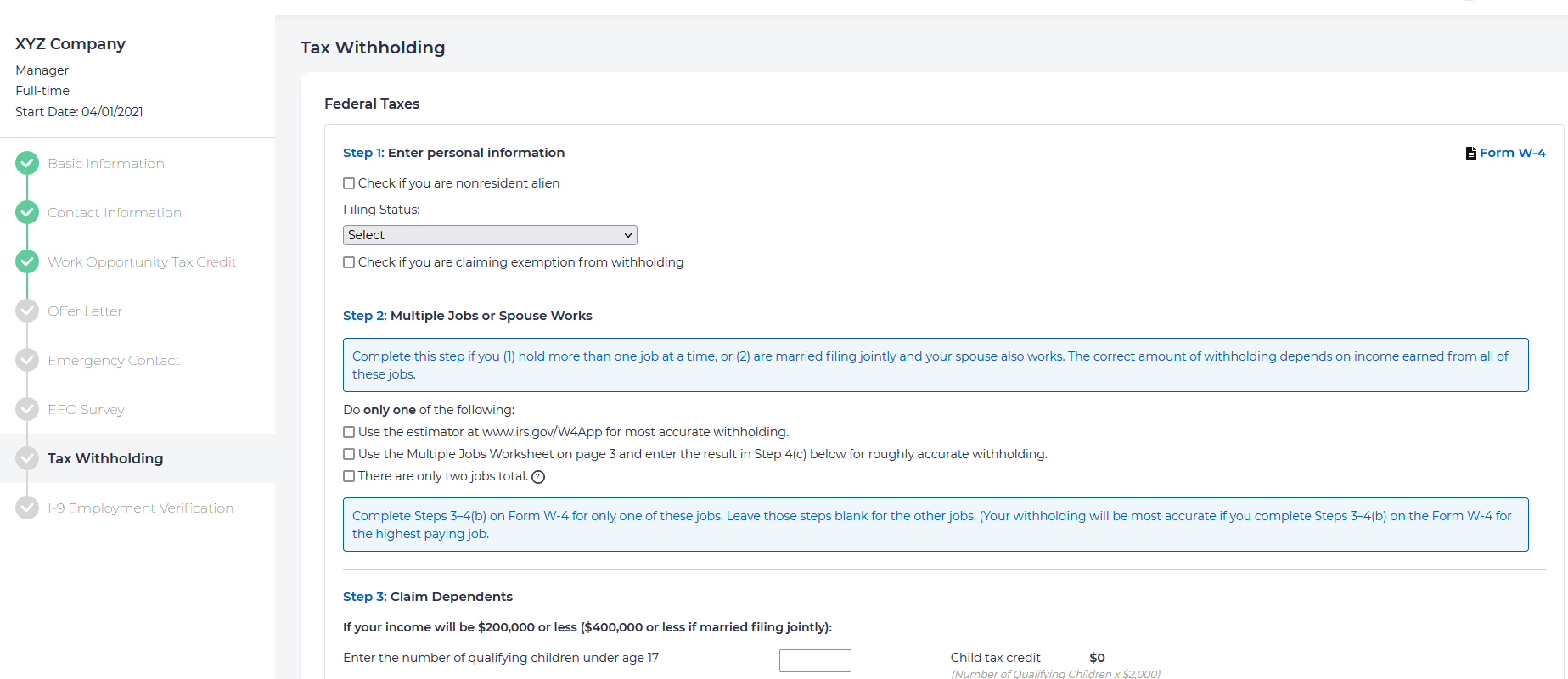Check the nonresident alien checkbox

click(x=349, y=183)
